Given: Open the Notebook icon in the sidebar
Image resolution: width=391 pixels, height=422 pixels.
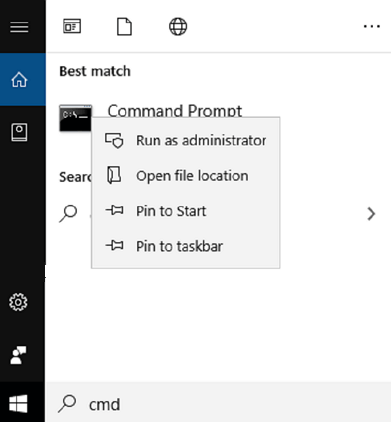Looking at the screenshot, I should point(19,132).
